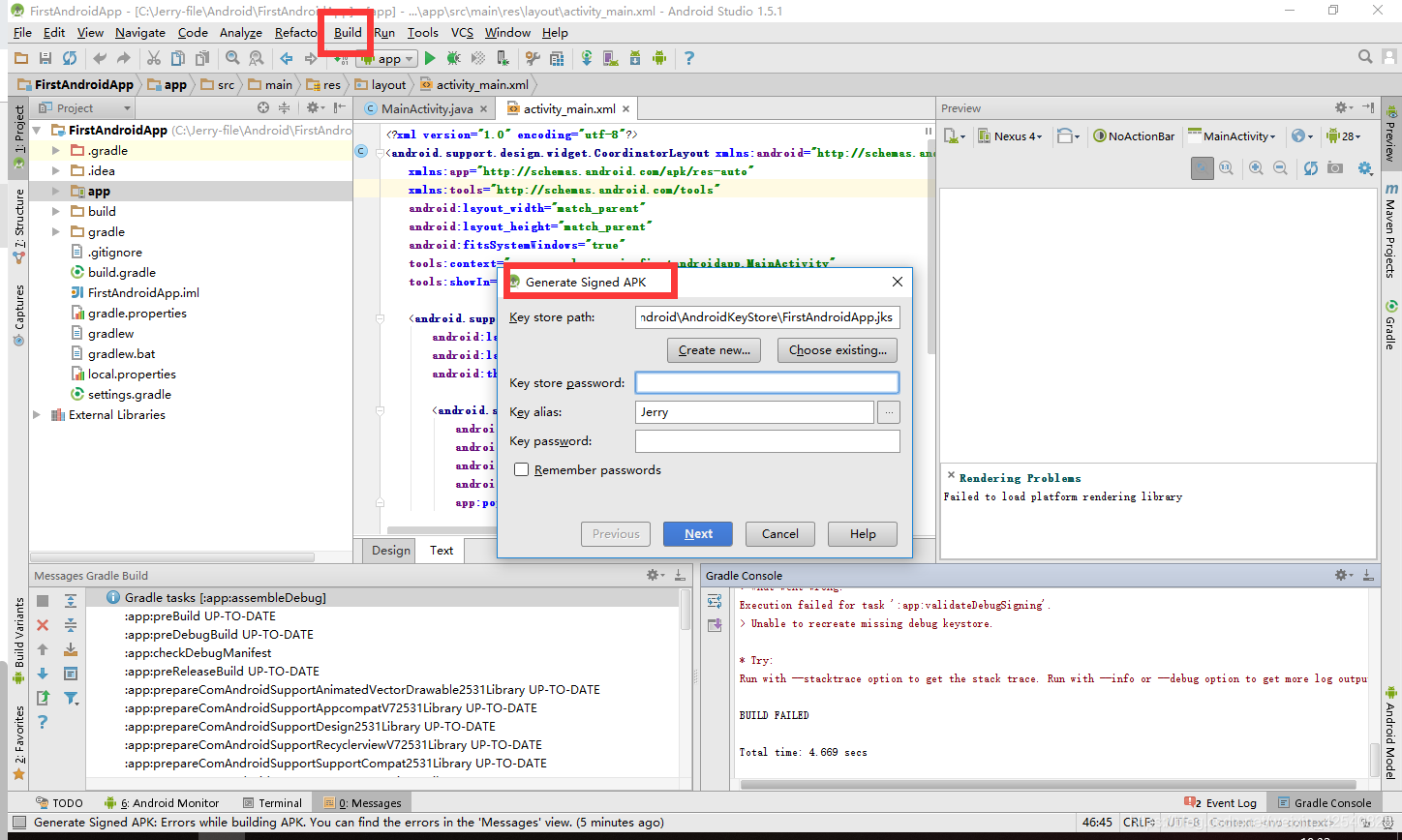The image size is (1402, 840).
Task: Click the Save All toolbar icon
Action: [x=46, y=58]
